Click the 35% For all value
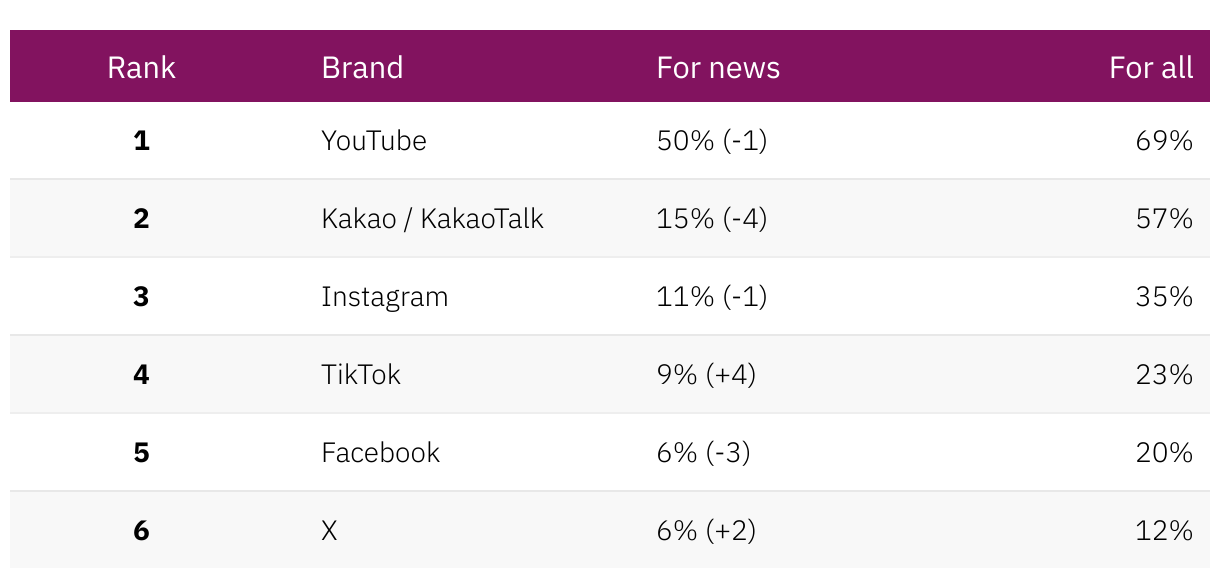 click(1164, 297)
